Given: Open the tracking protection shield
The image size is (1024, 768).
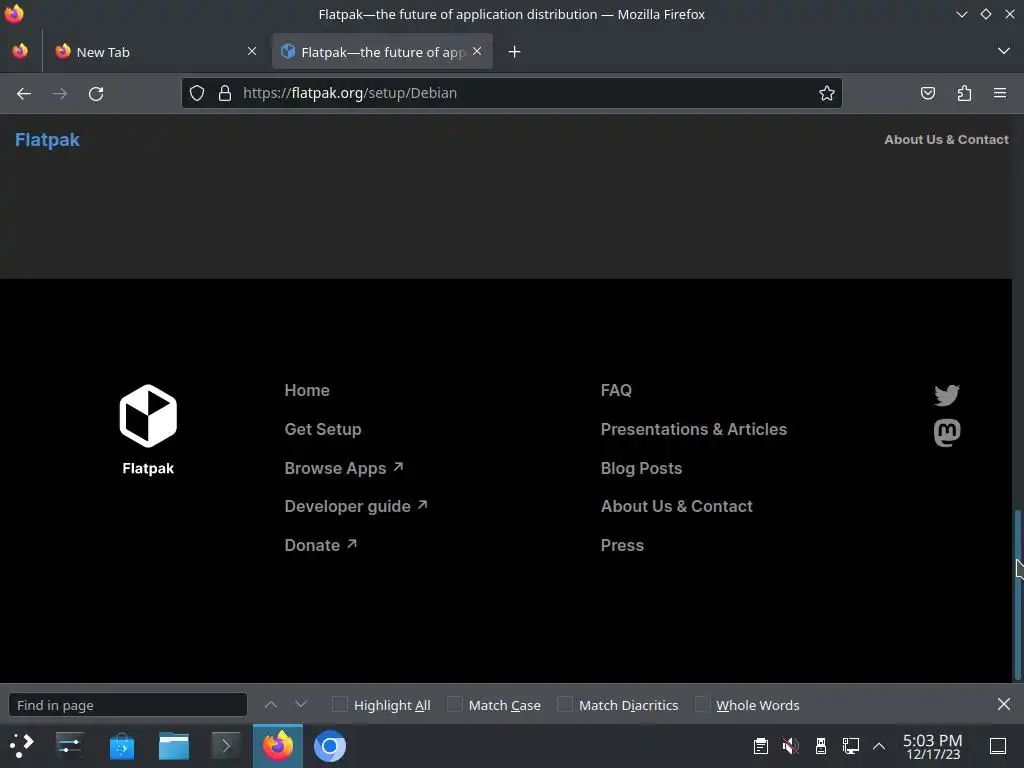Looking at the screenshot, I should tap(197, 93).
